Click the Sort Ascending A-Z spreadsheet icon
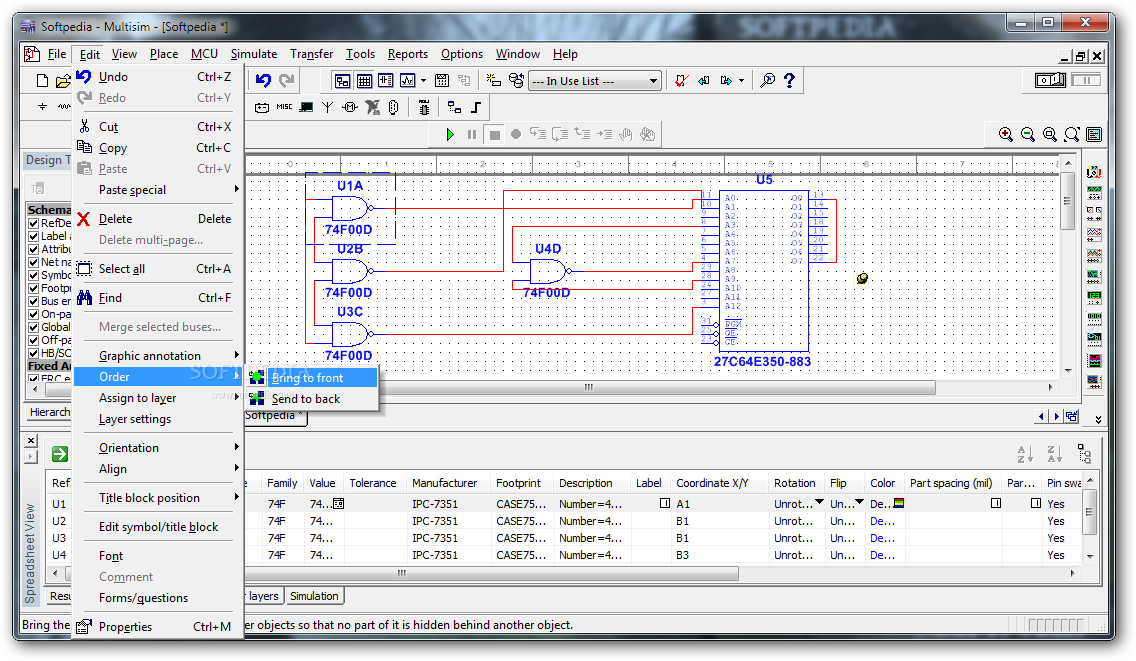 coord(1024,454)
